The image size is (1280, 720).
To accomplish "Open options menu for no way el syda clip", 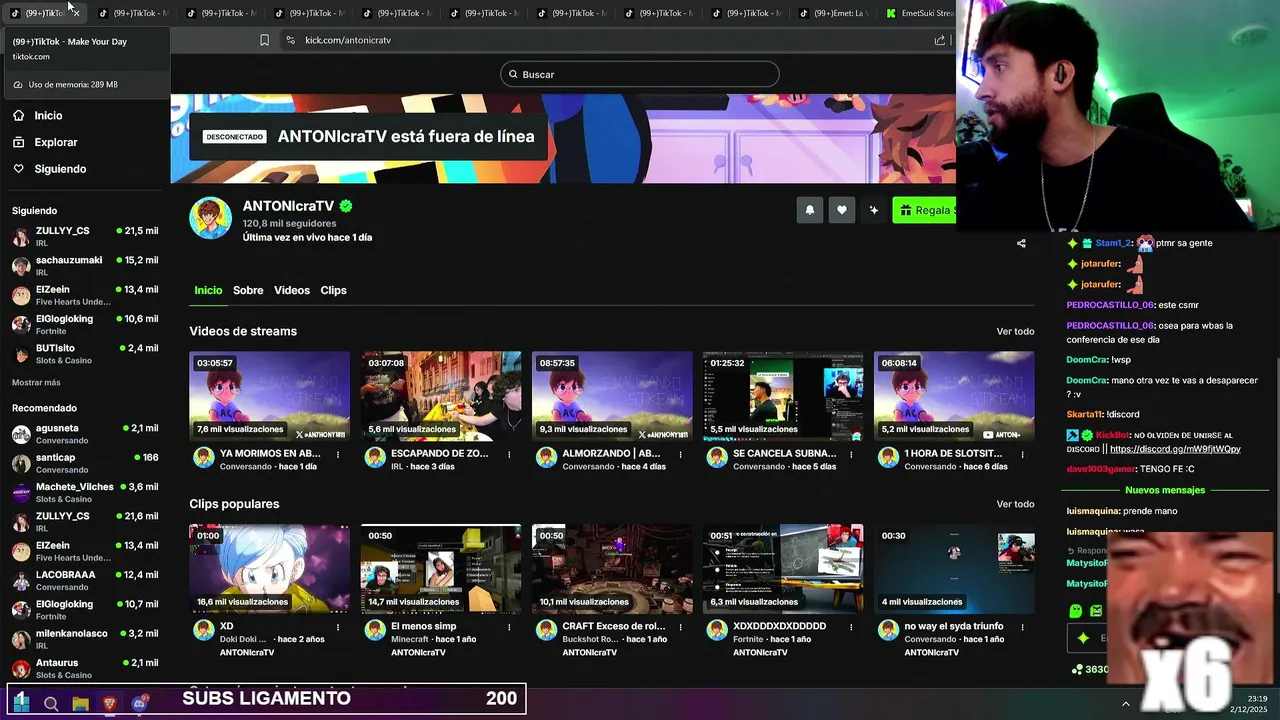I will [x=1022, y=627].
